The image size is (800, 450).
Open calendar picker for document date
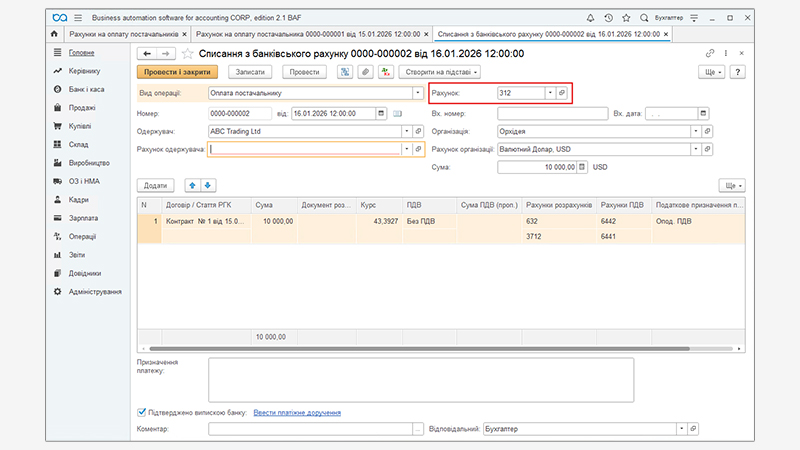(381, 113)
